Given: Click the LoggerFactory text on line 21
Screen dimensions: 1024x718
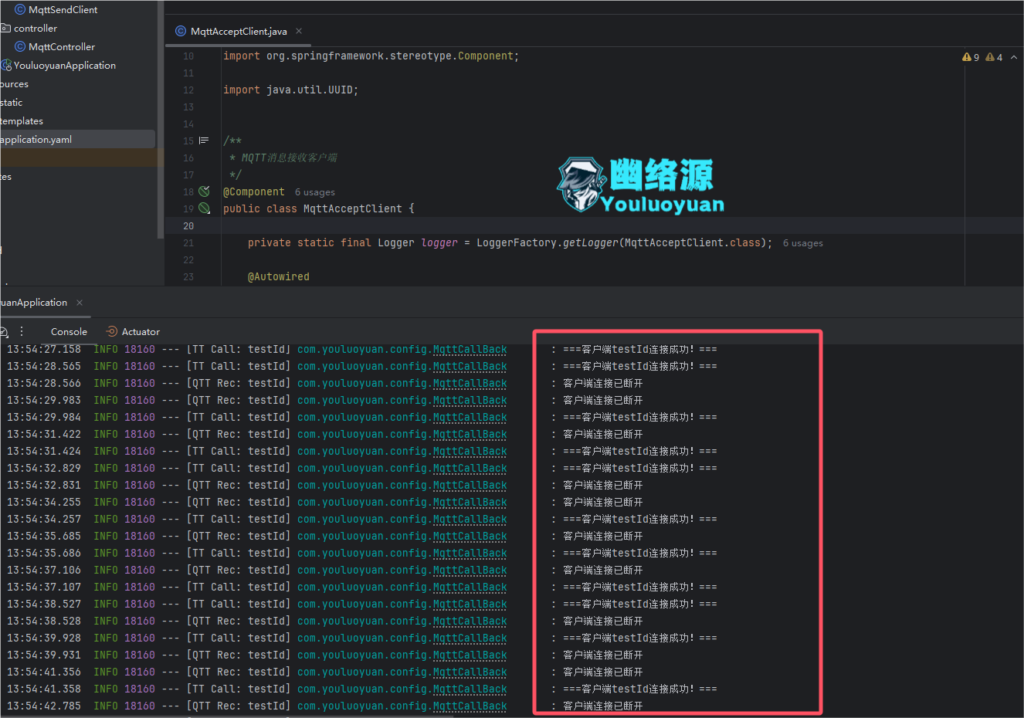Looking at the screenshot, I should point(516,243).
